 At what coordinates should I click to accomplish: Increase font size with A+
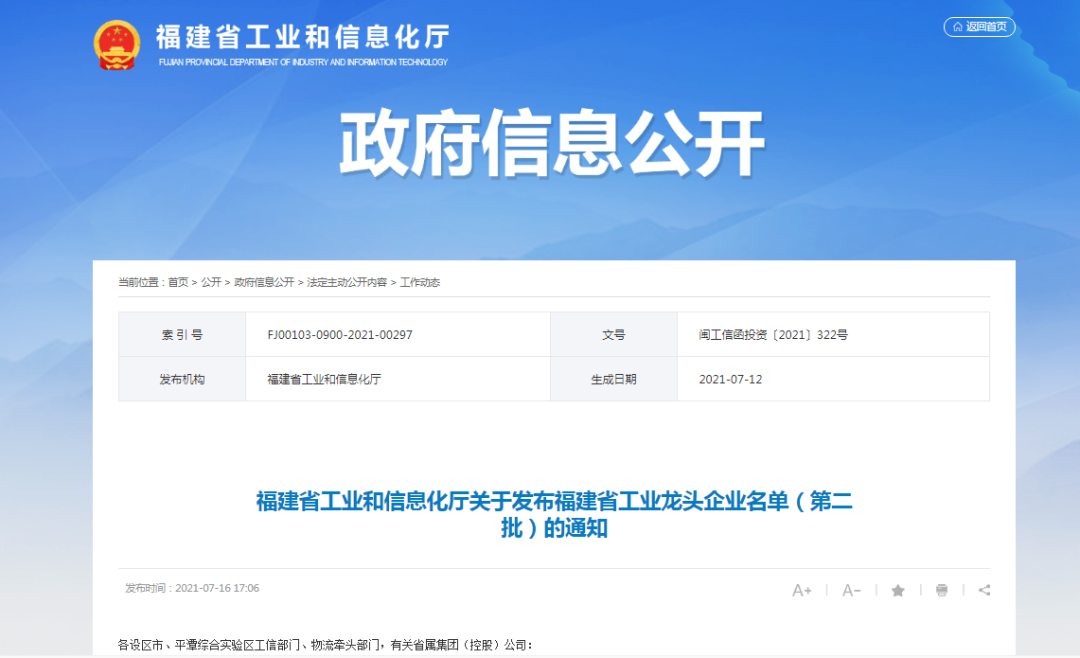pyautogui.click(x=802, y=590)
